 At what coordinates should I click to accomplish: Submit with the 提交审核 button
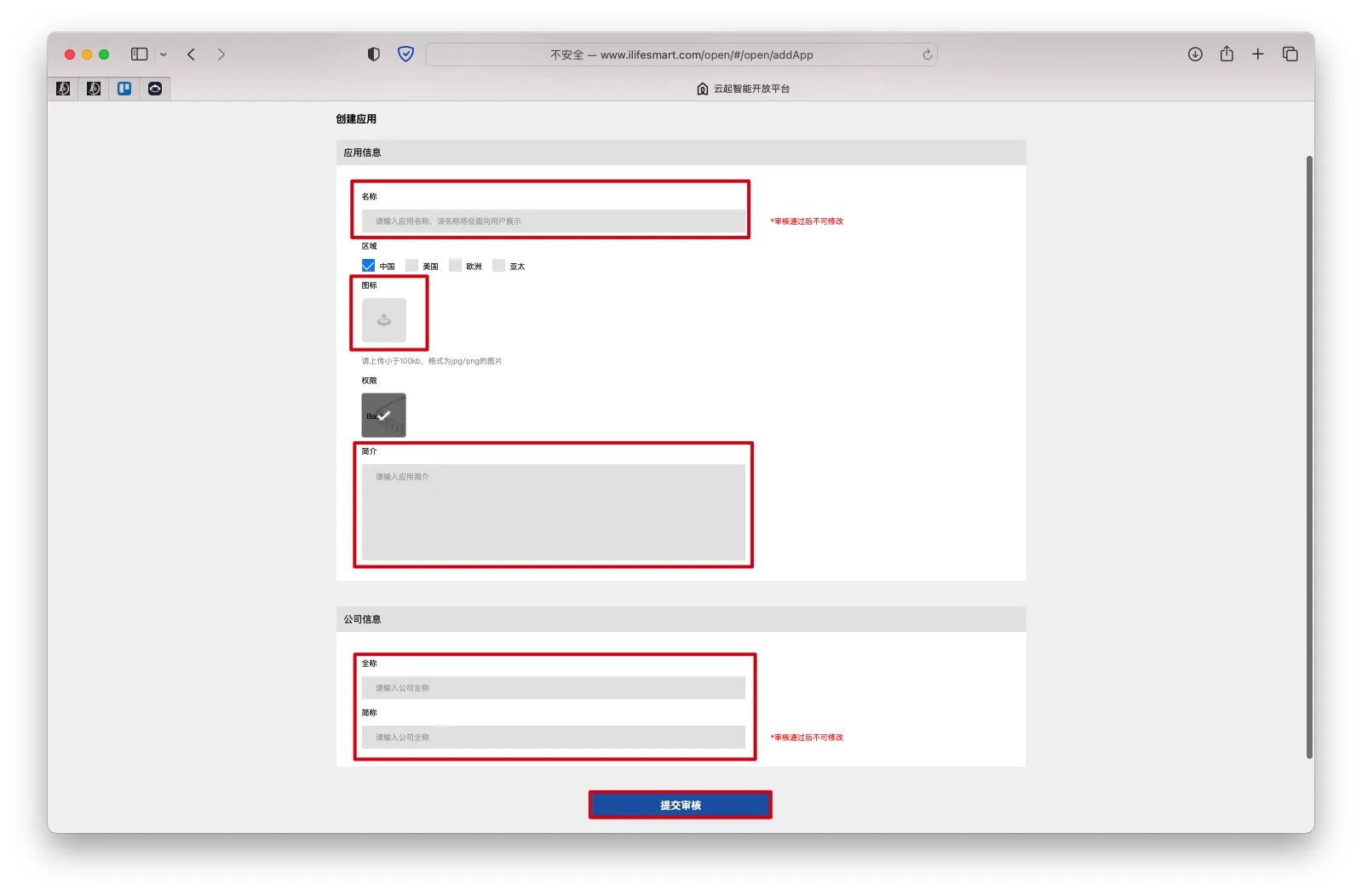tap(680, 805)
